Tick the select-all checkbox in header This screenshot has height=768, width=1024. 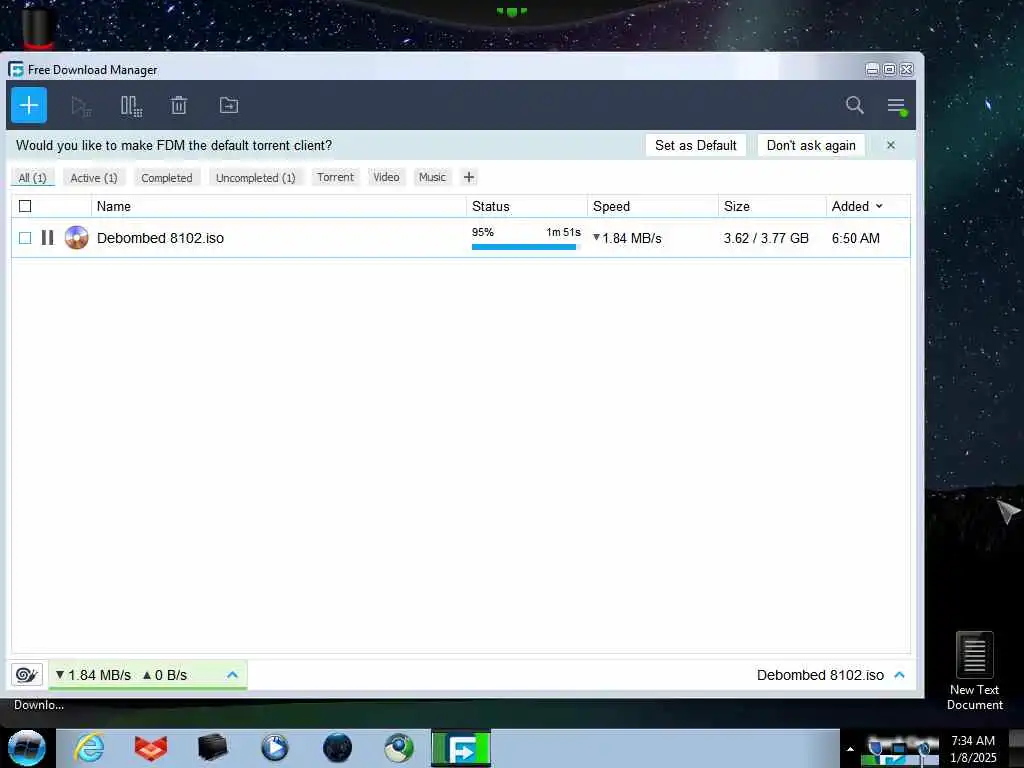(x=25, y=206)
